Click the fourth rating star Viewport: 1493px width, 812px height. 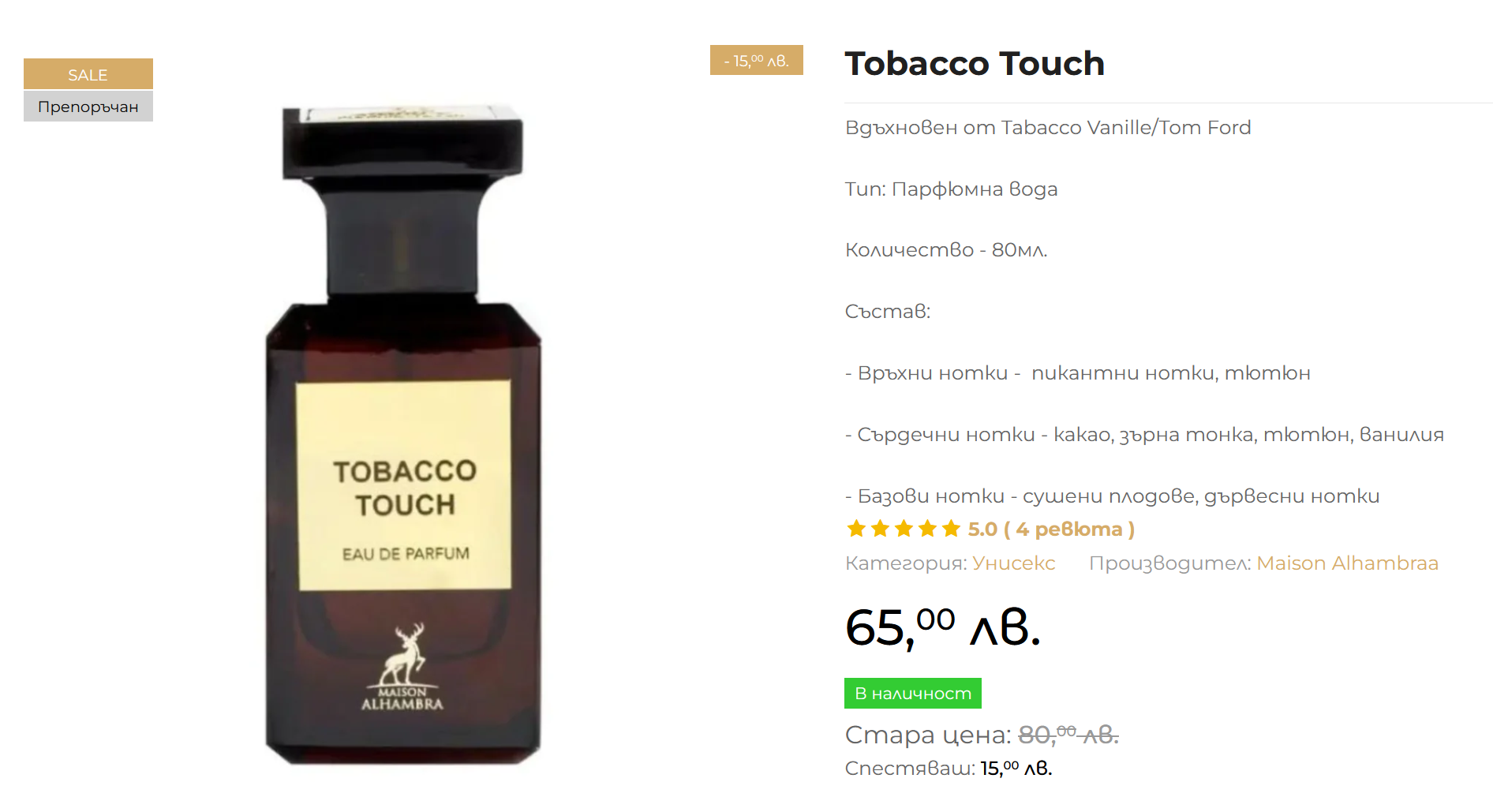(x=927, y=529)
